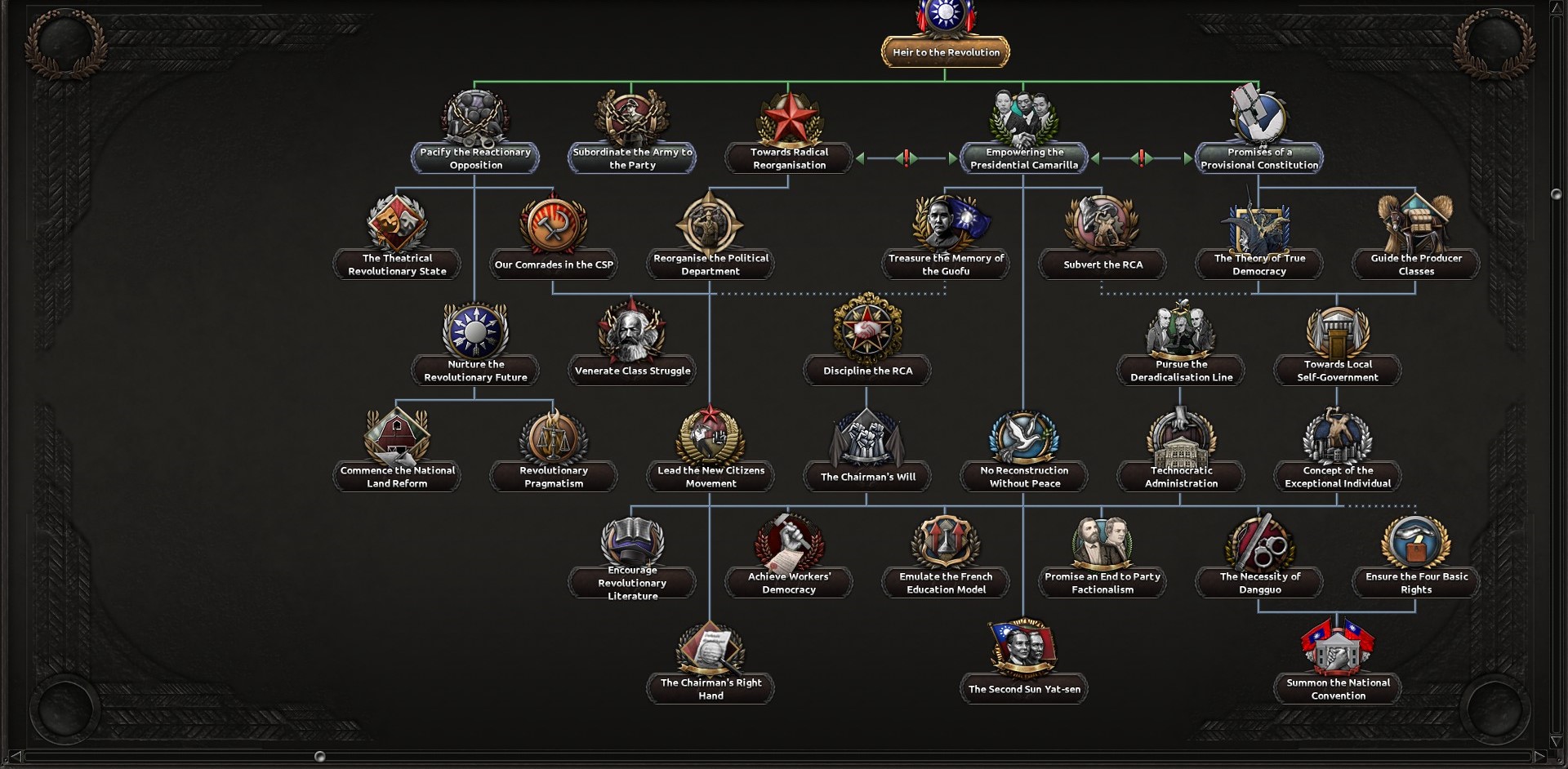The image size is (1568, 769).
Task: Click the Subvert the RCA icon
Action: [1102, 224]
